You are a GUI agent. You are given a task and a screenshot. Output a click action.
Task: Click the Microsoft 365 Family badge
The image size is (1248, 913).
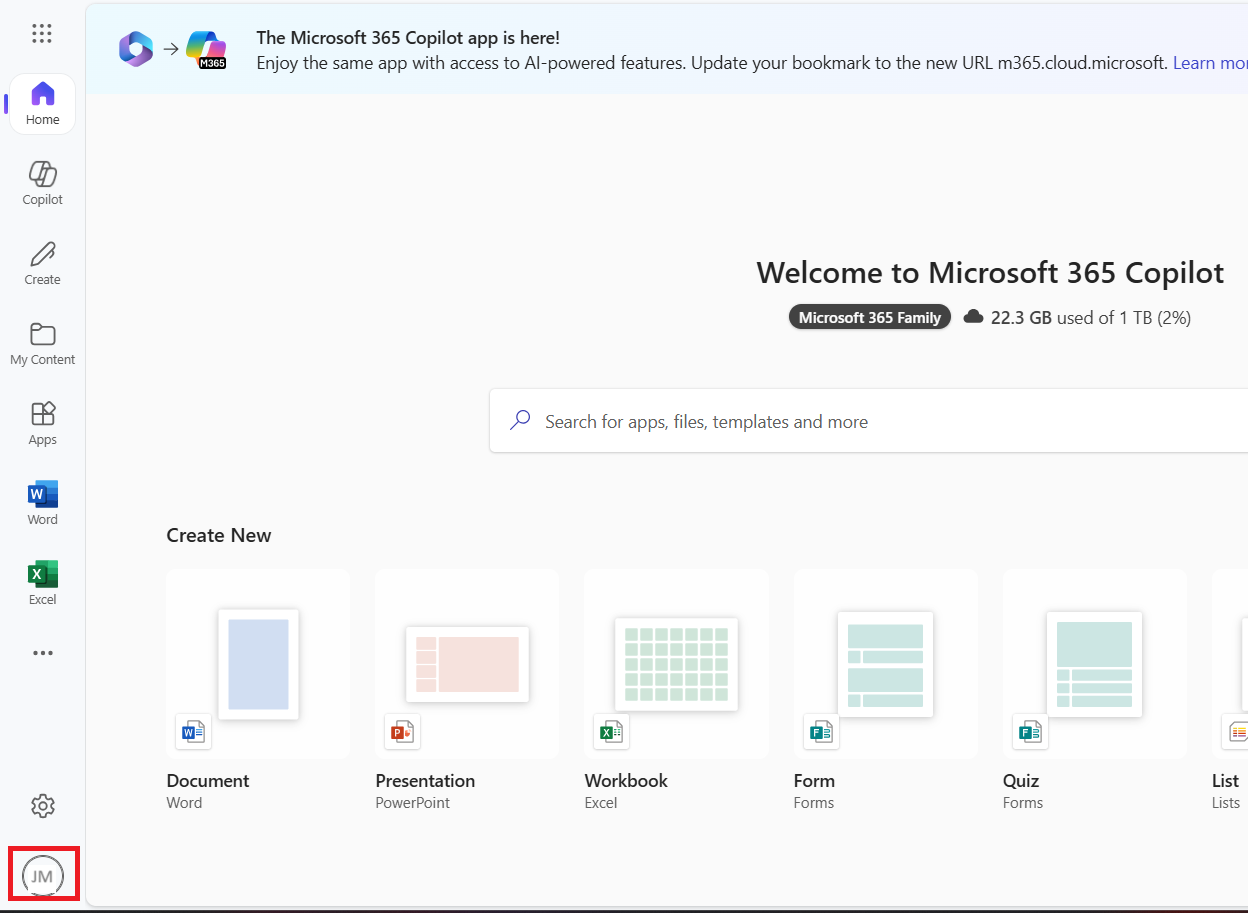pyautogui.click(x=870, y=317)
